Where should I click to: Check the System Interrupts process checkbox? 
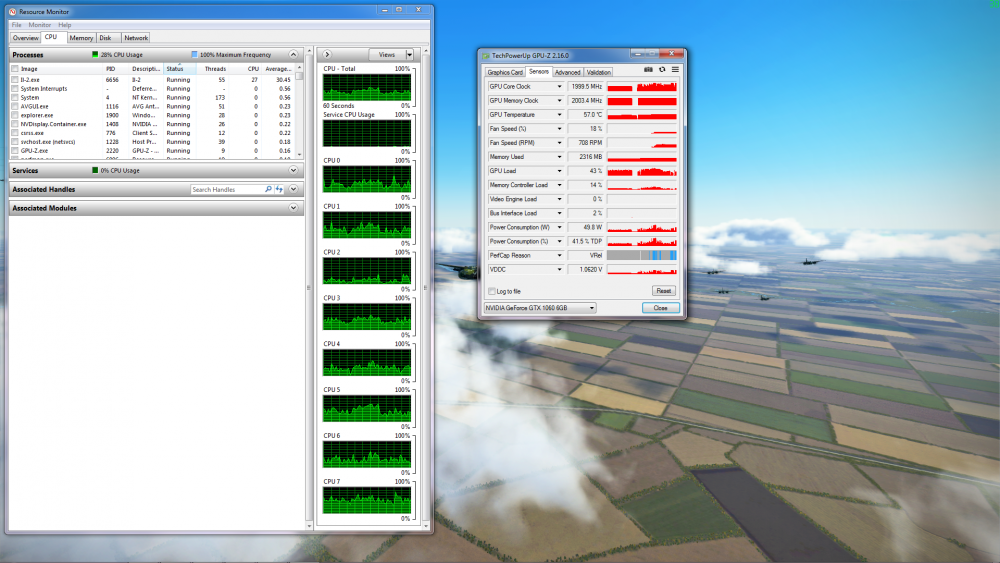(x=15, y=89)
